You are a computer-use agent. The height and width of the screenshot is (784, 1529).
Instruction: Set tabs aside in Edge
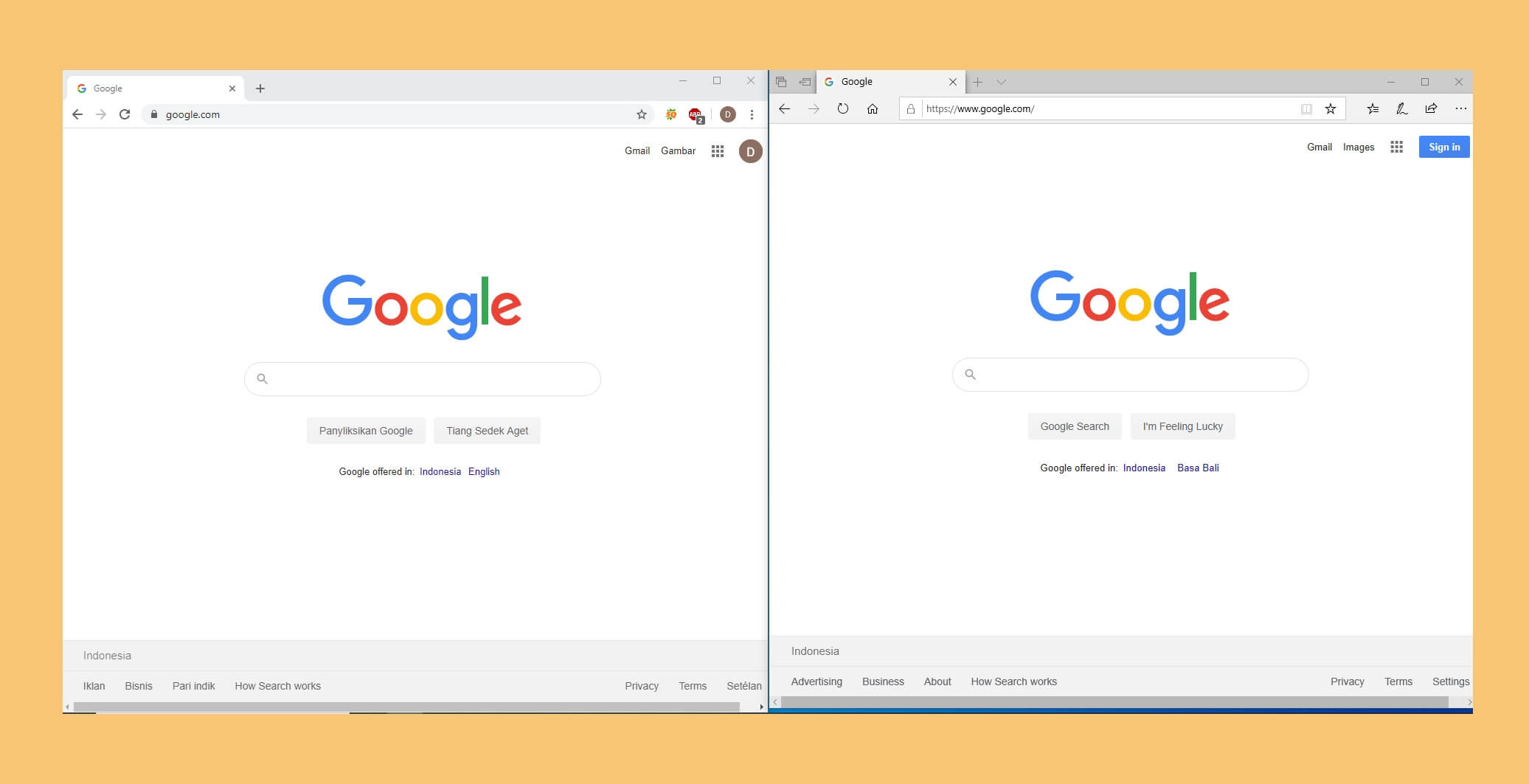pos(805,82)
